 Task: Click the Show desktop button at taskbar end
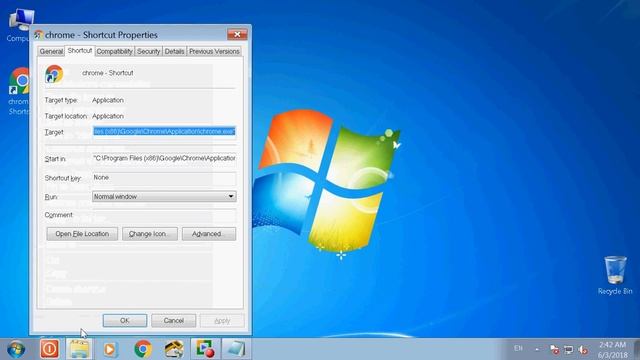(637, 349)
